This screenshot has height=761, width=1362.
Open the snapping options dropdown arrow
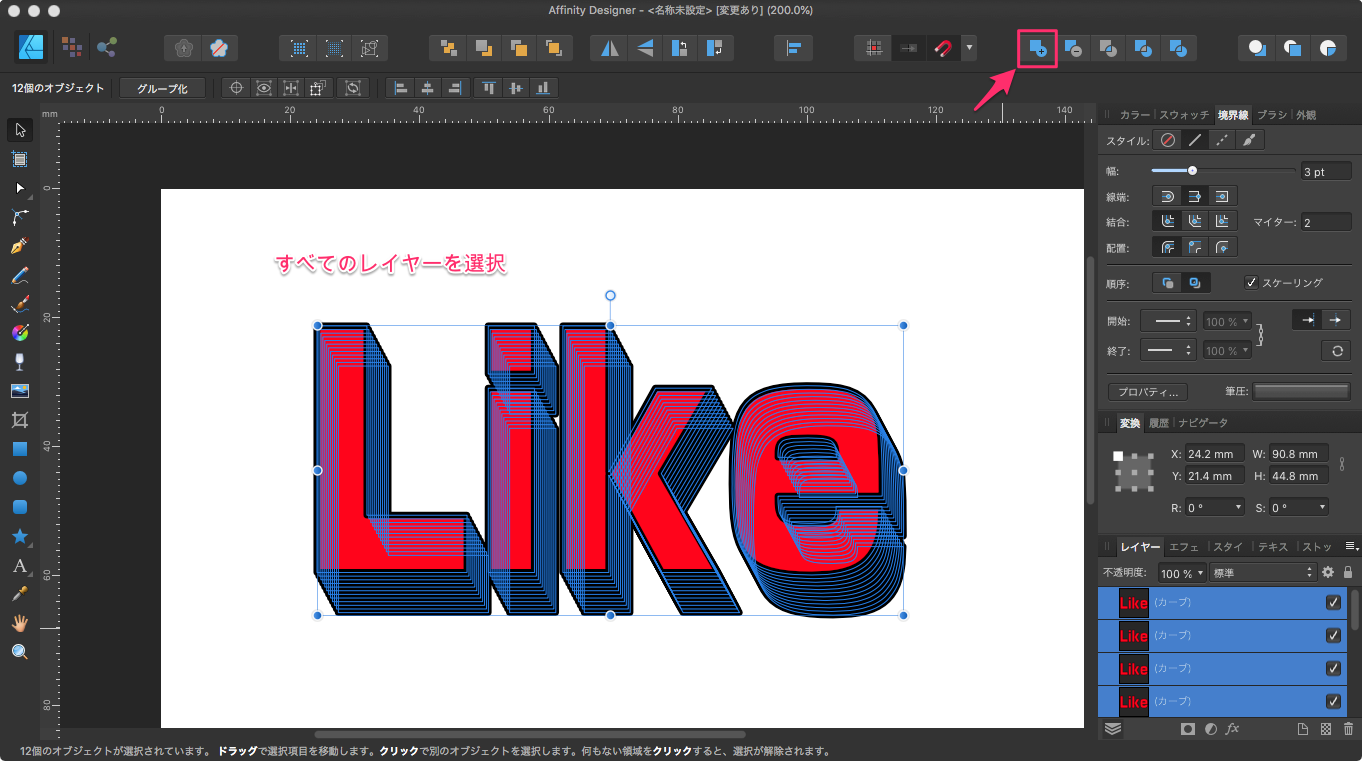pyautogui.click(x=969, y=47)
